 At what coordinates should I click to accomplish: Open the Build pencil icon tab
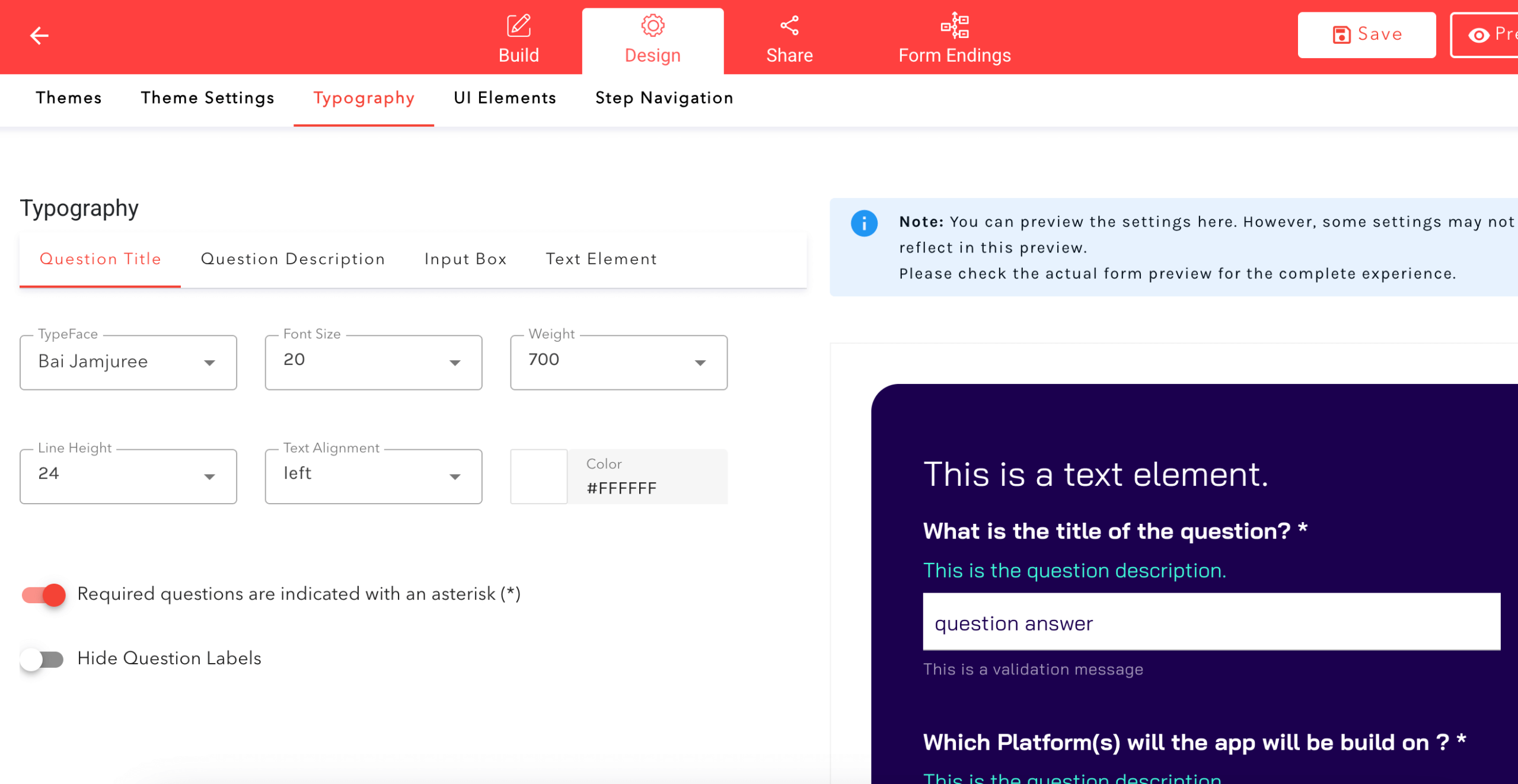(x=518, y=25)
